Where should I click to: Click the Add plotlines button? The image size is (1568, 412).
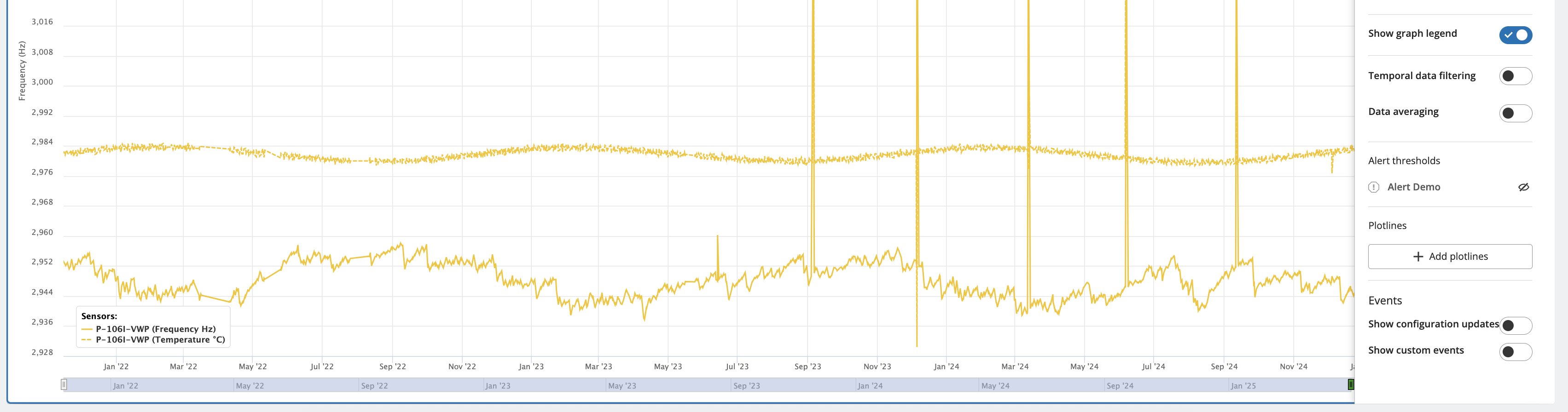(x=1450, y=257)
